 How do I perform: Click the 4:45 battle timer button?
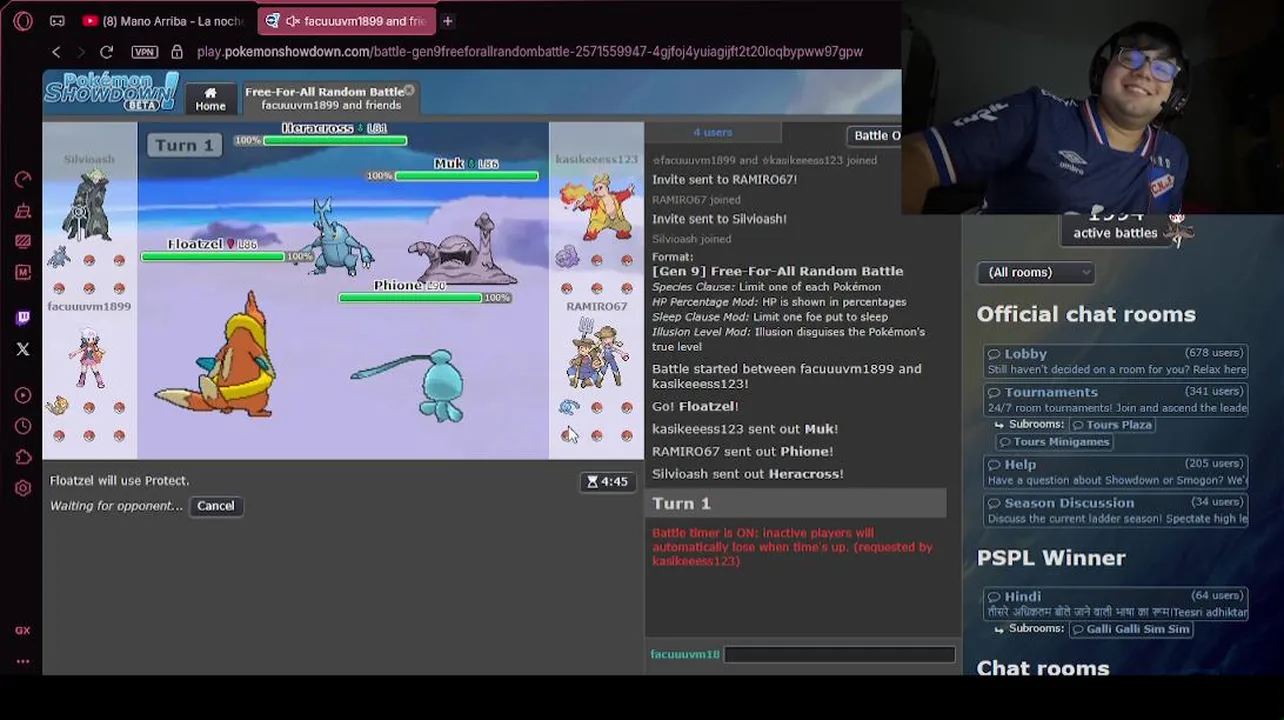[x=608, y=482]
